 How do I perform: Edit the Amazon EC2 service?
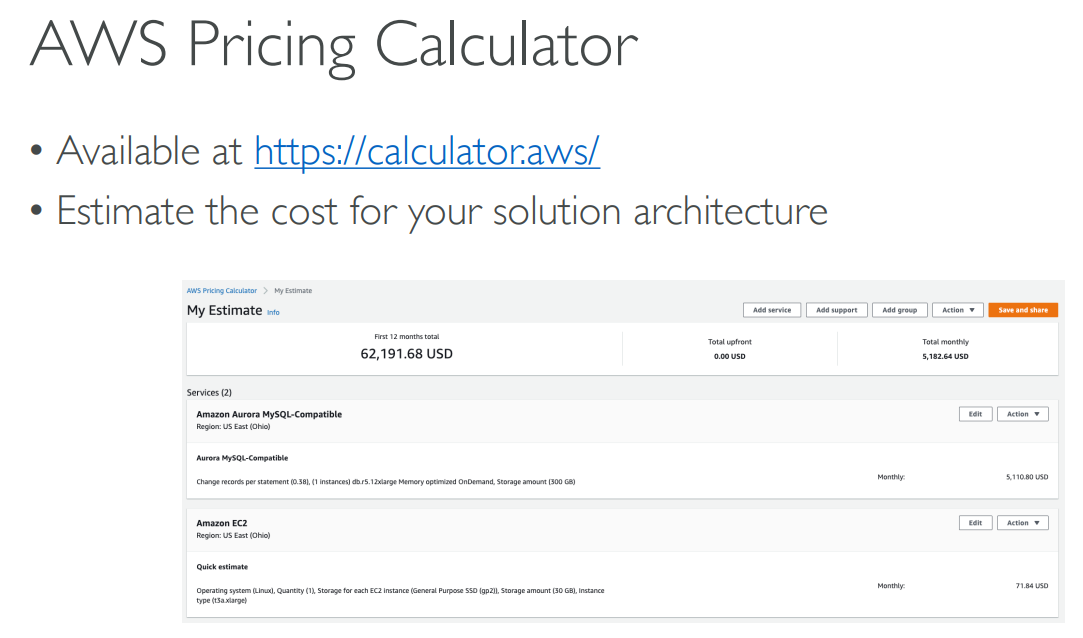tap(975, 523)
